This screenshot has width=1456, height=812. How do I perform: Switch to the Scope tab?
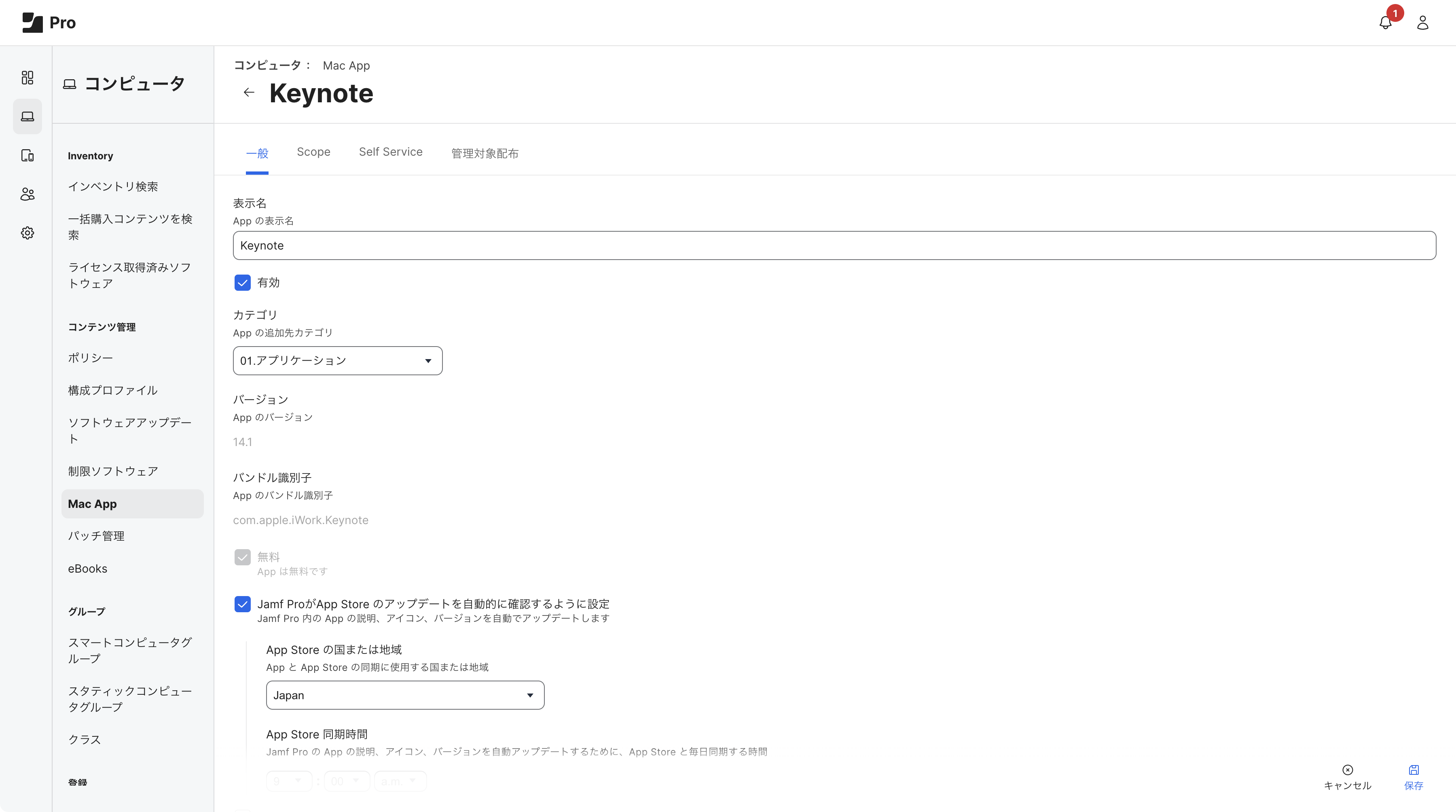[x=313, y=152]
